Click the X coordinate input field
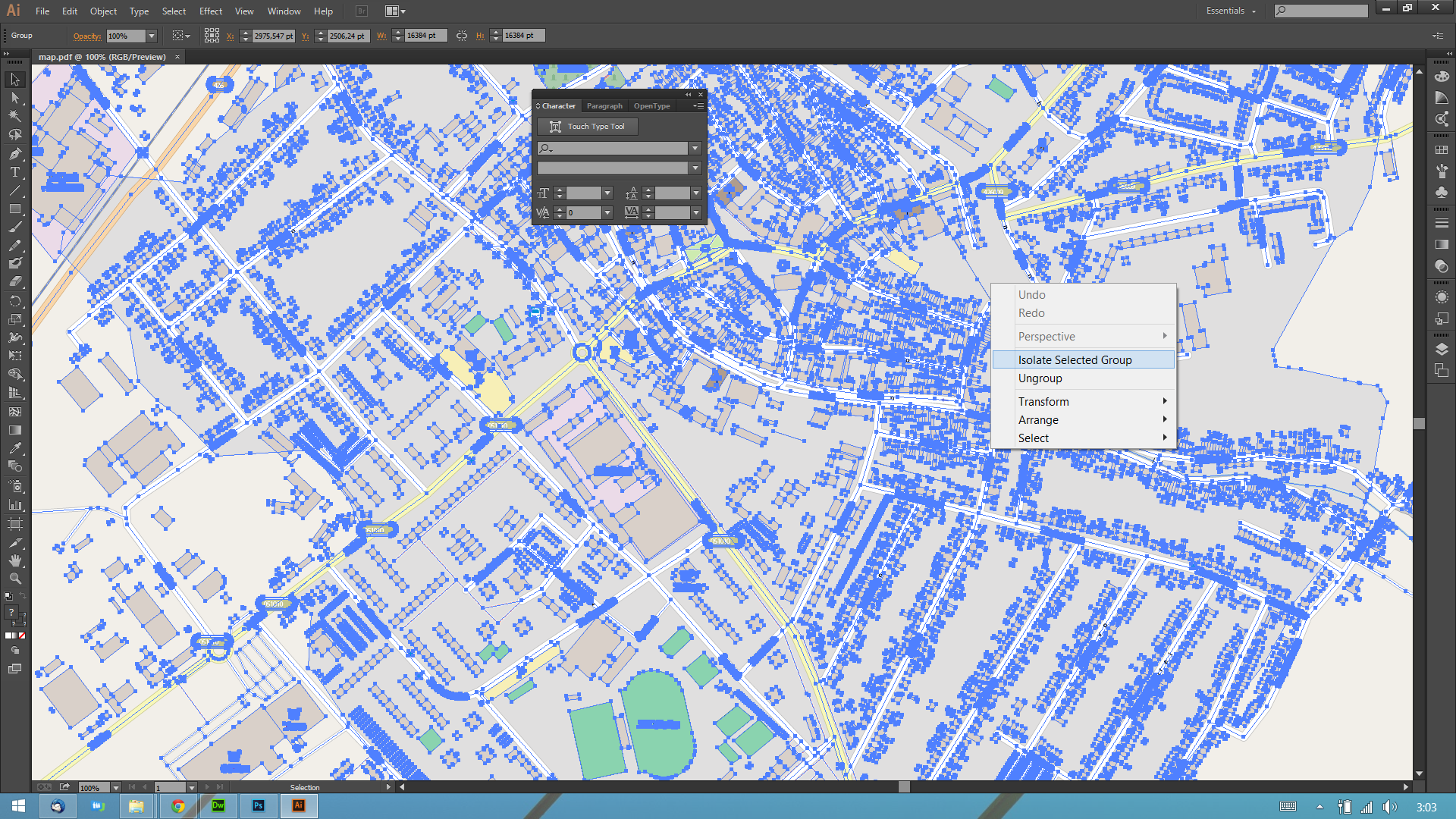The height and width of the screenshot is (819, 1456). point(273,36)
